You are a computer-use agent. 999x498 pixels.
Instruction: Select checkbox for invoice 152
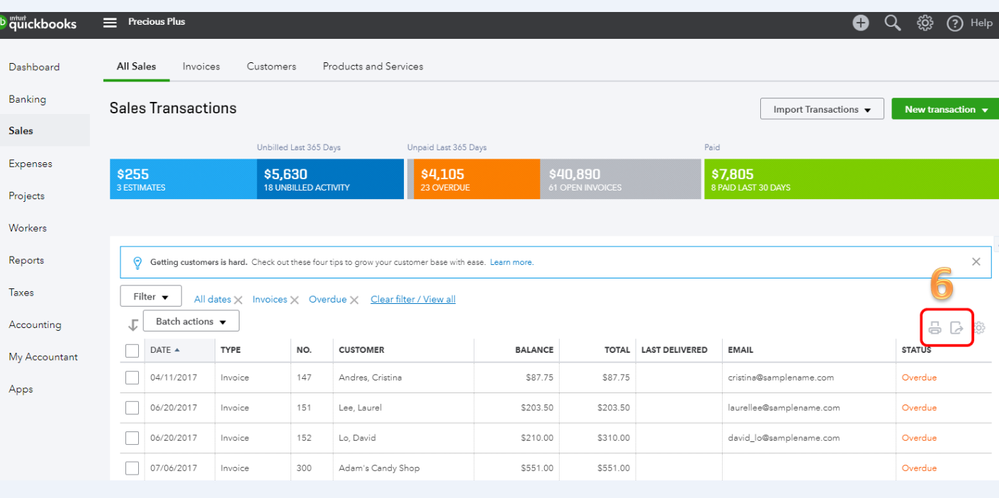click(132, 438)
